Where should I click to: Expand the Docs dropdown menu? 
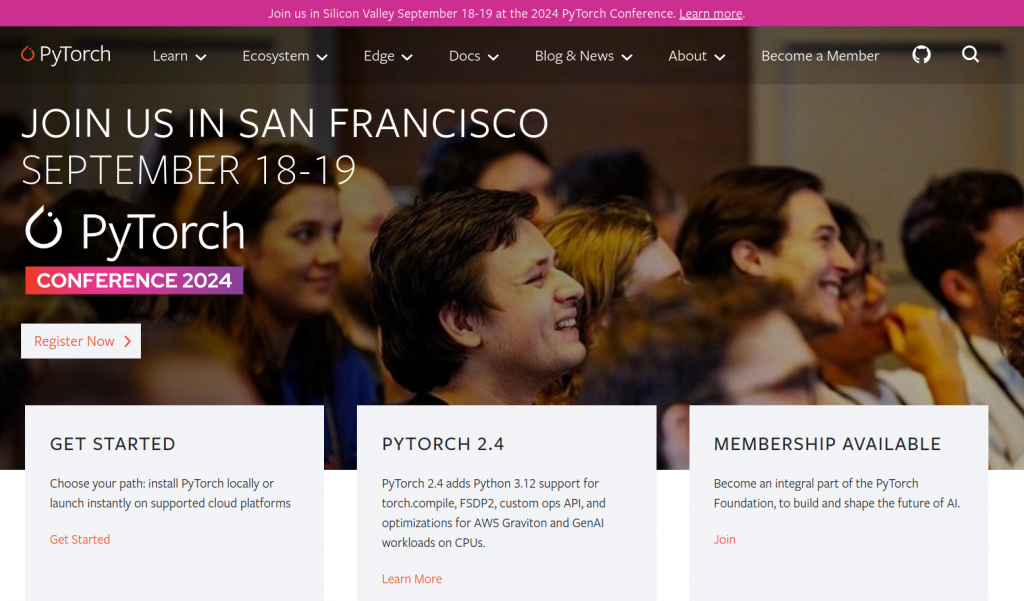(x=473, y=56)
